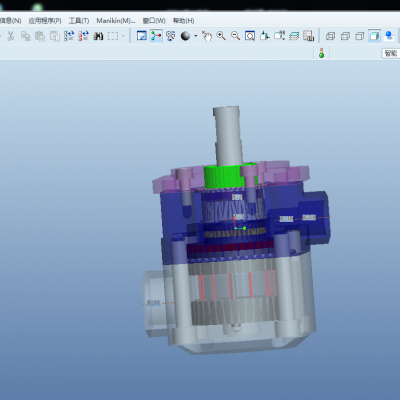Open the View Manager icon
Image resolution: width=400 pixels, height=400 pixels.
click(x=309, y=36)
